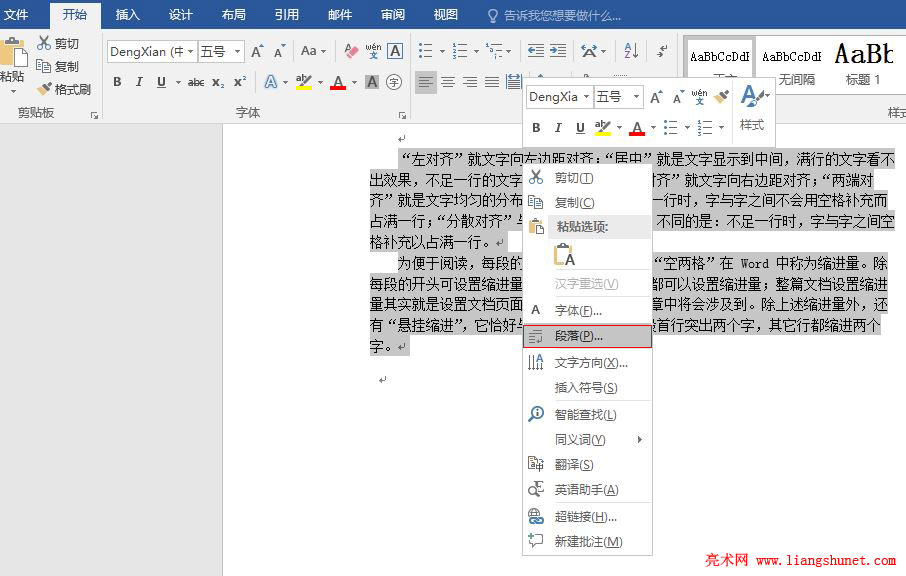Apply subscript formatting
Screen dimensions: 906x576
218,82
